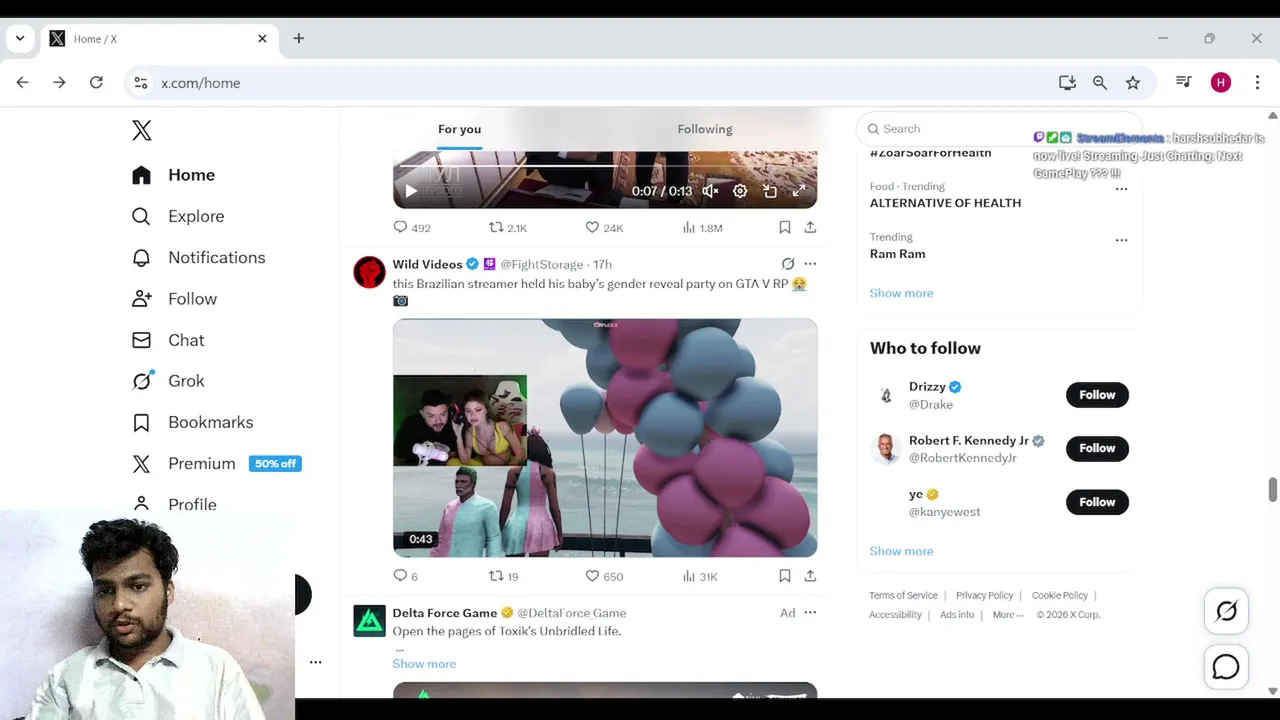
Task: View Wild Videos post 31K views analytics
Action: (x=700, y=576)
